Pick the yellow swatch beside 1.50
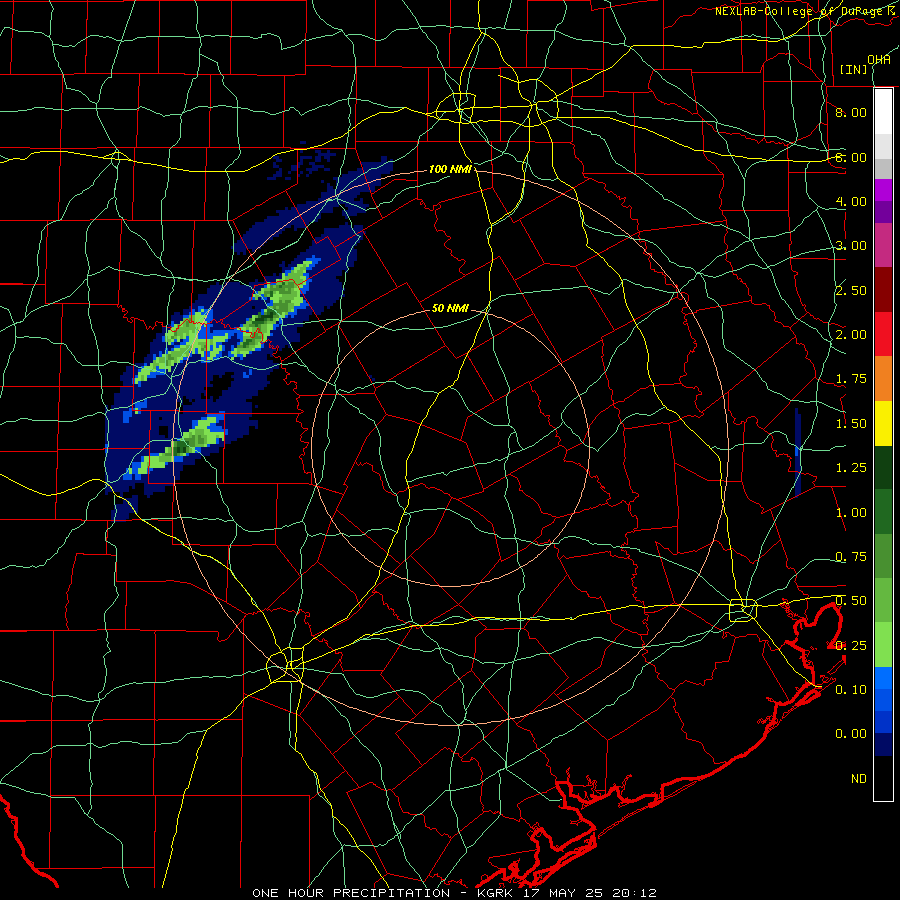The height and width of the screenshot is (900, 900). tap(883, 424)
